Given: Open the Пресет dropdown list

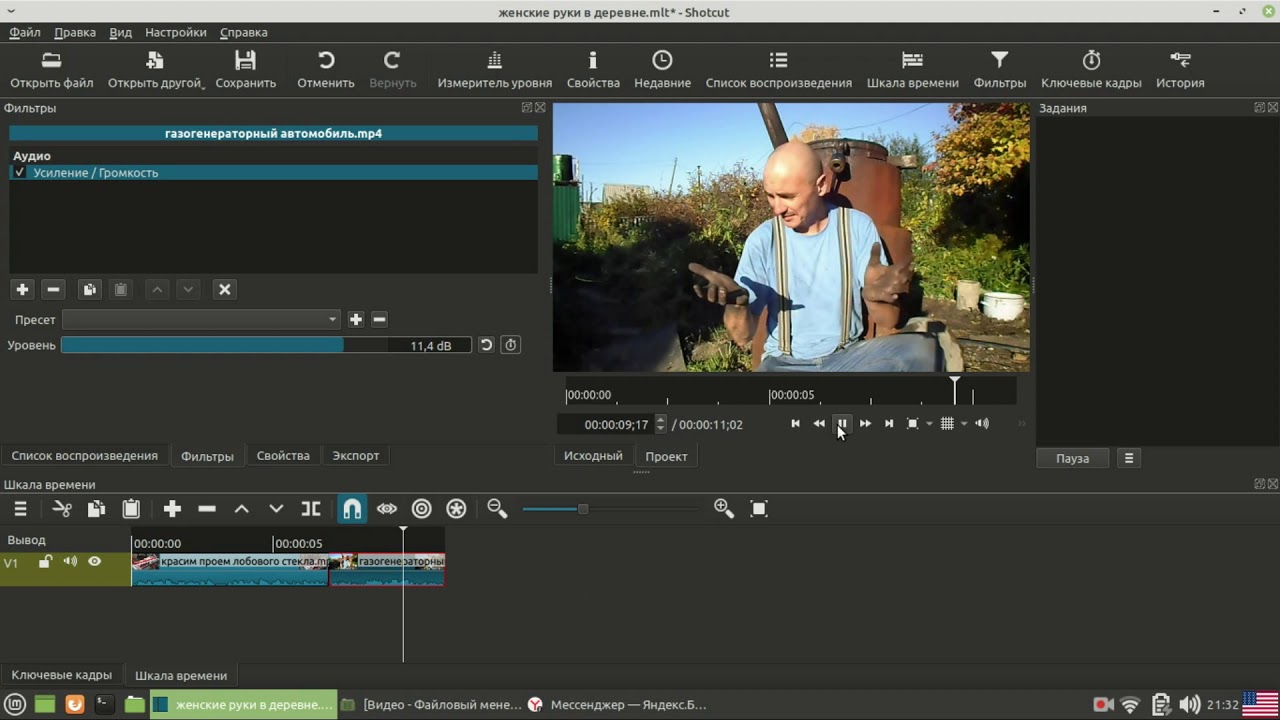Looking at the screenshot, I should coord(202,319).
